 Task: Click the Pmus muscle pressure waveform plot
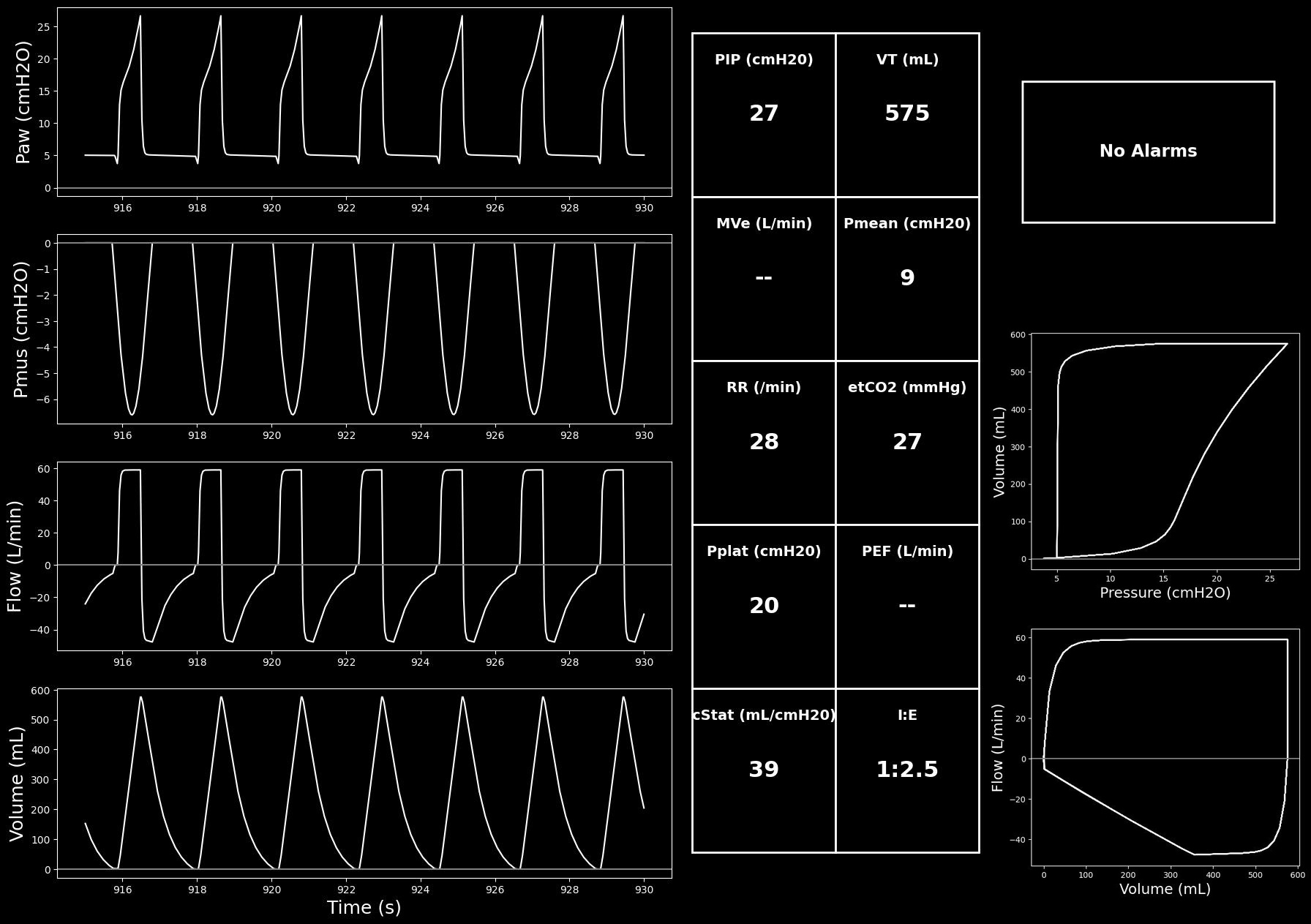pos(364,329)
